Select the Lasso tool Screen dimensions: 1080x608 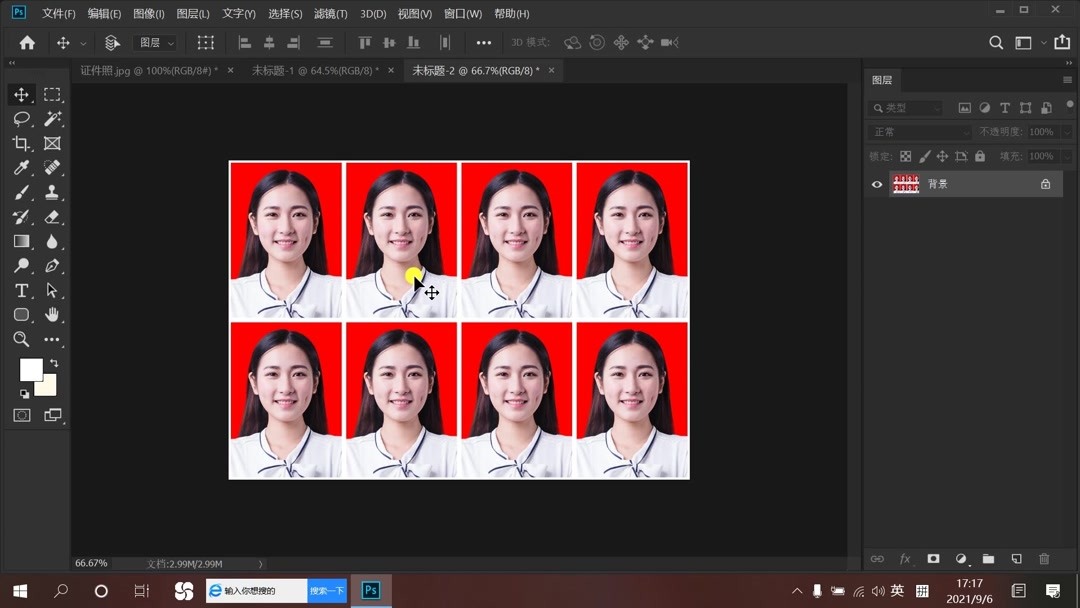coord(22,119)
